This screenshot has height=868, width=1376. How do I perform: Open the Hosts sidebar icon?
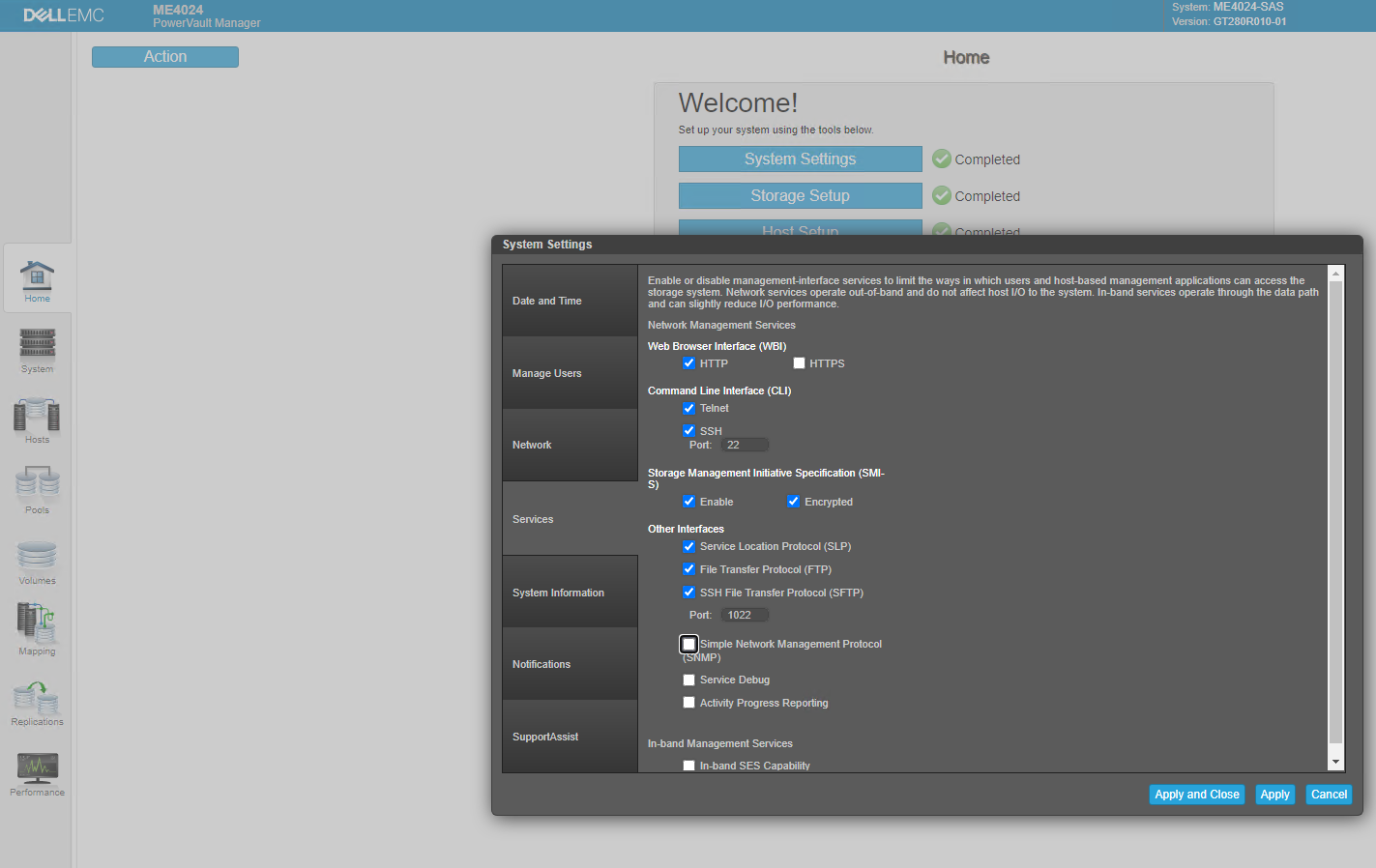[37, 420]
